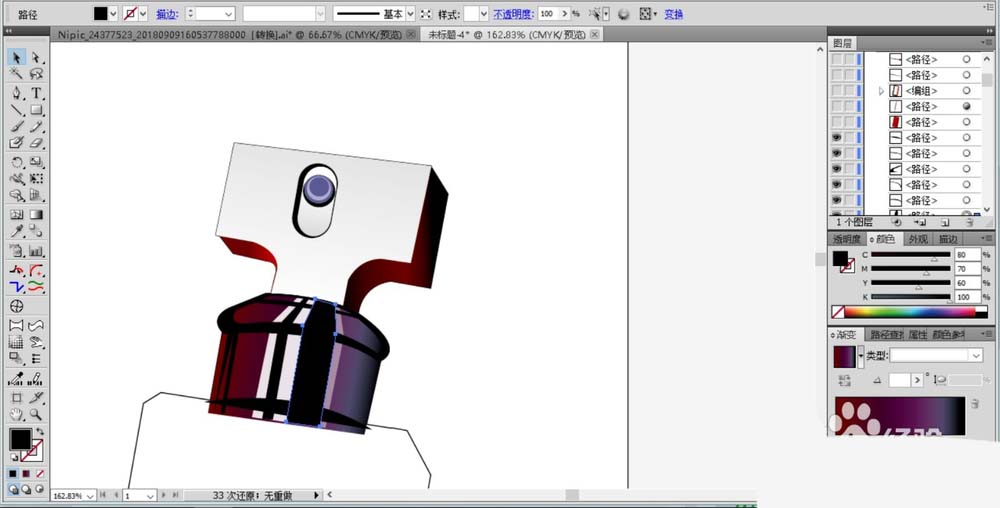Close the Nipic_24377523 document tab

pos(411,34)
